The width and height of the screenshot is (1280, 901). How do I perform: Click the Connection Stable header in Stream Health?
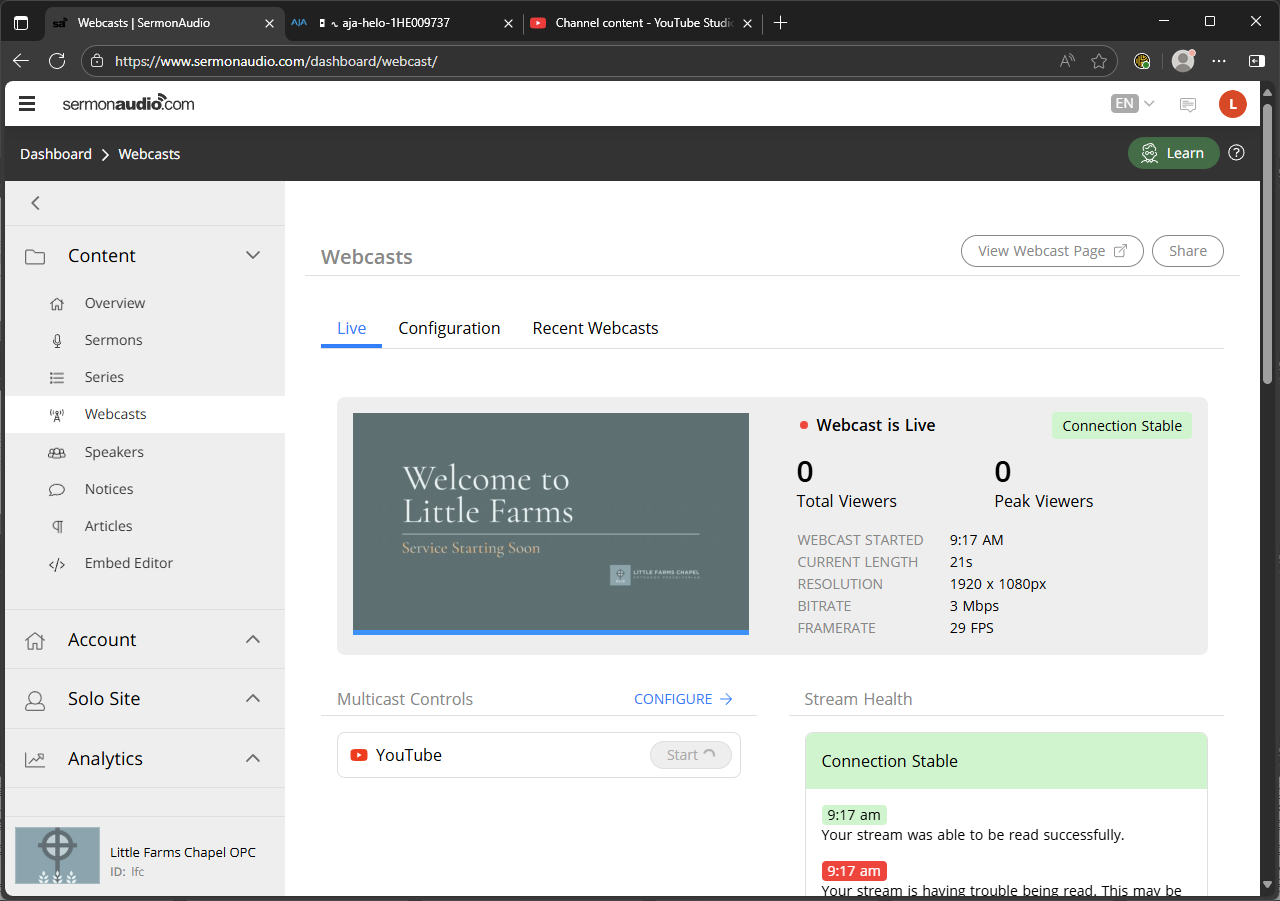[1006, 761]
